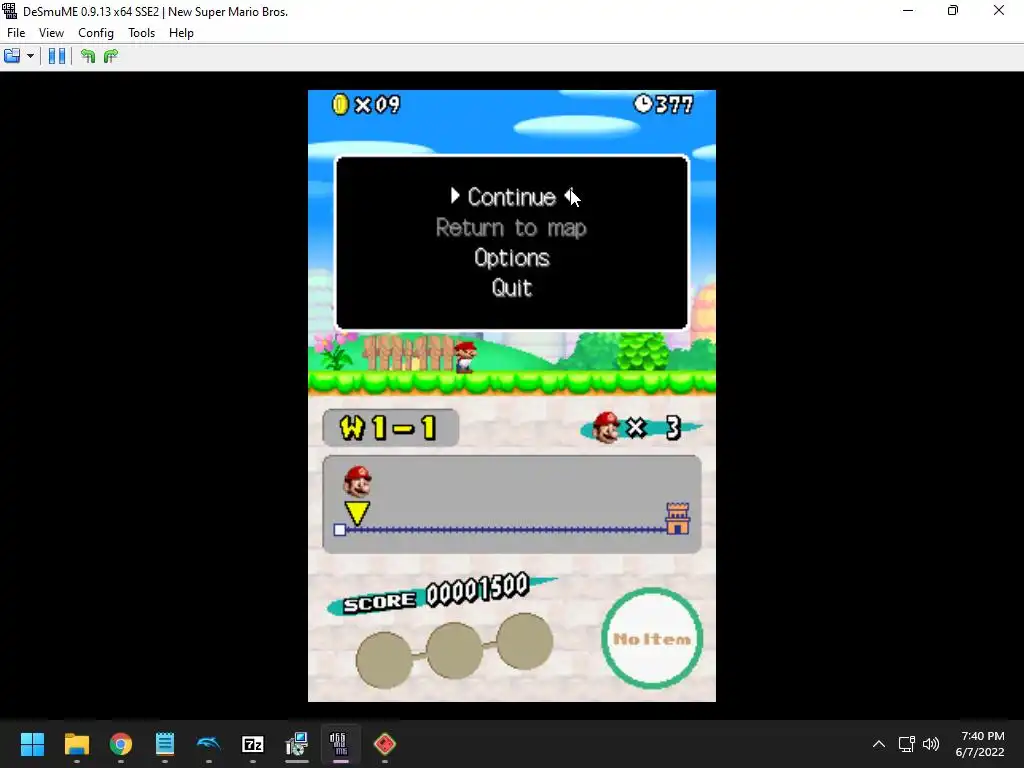Open the Windows Start menu
The height and width of the screenshot is (768, 1024).
32,744
